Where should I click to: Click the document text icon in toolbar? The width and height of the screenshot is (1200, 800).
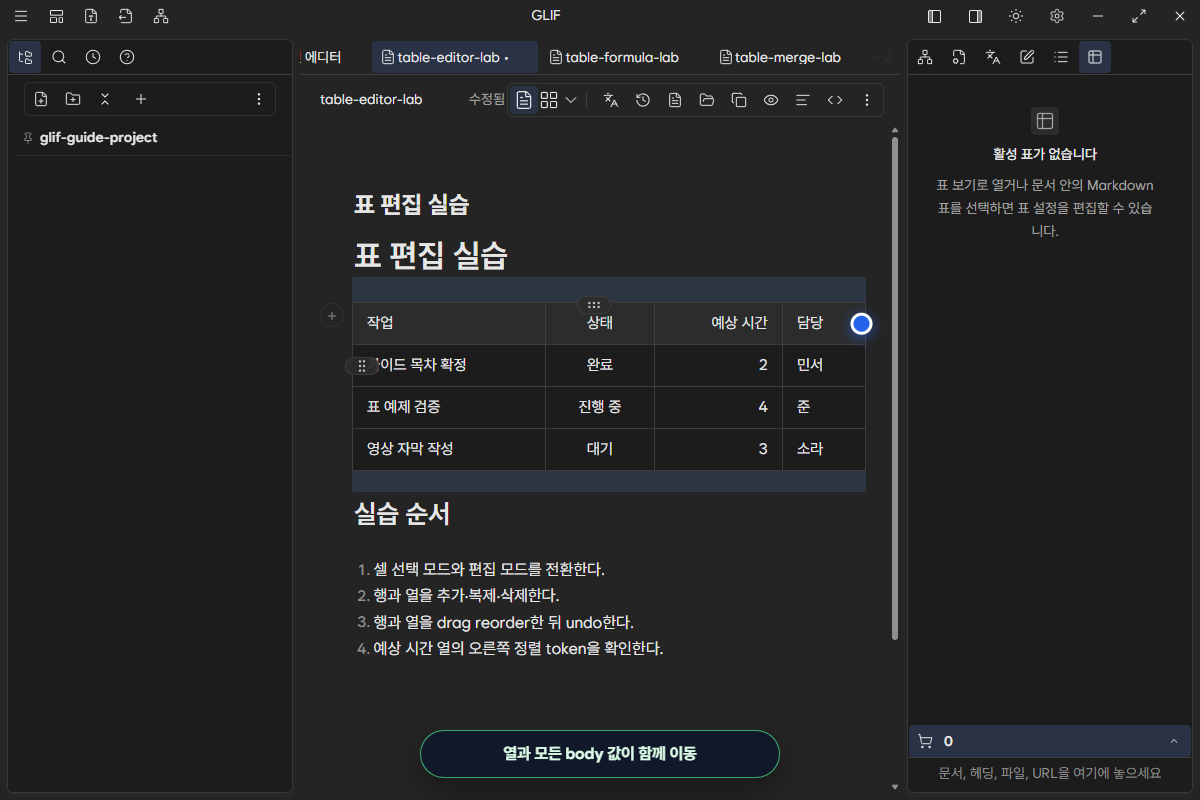675,100
